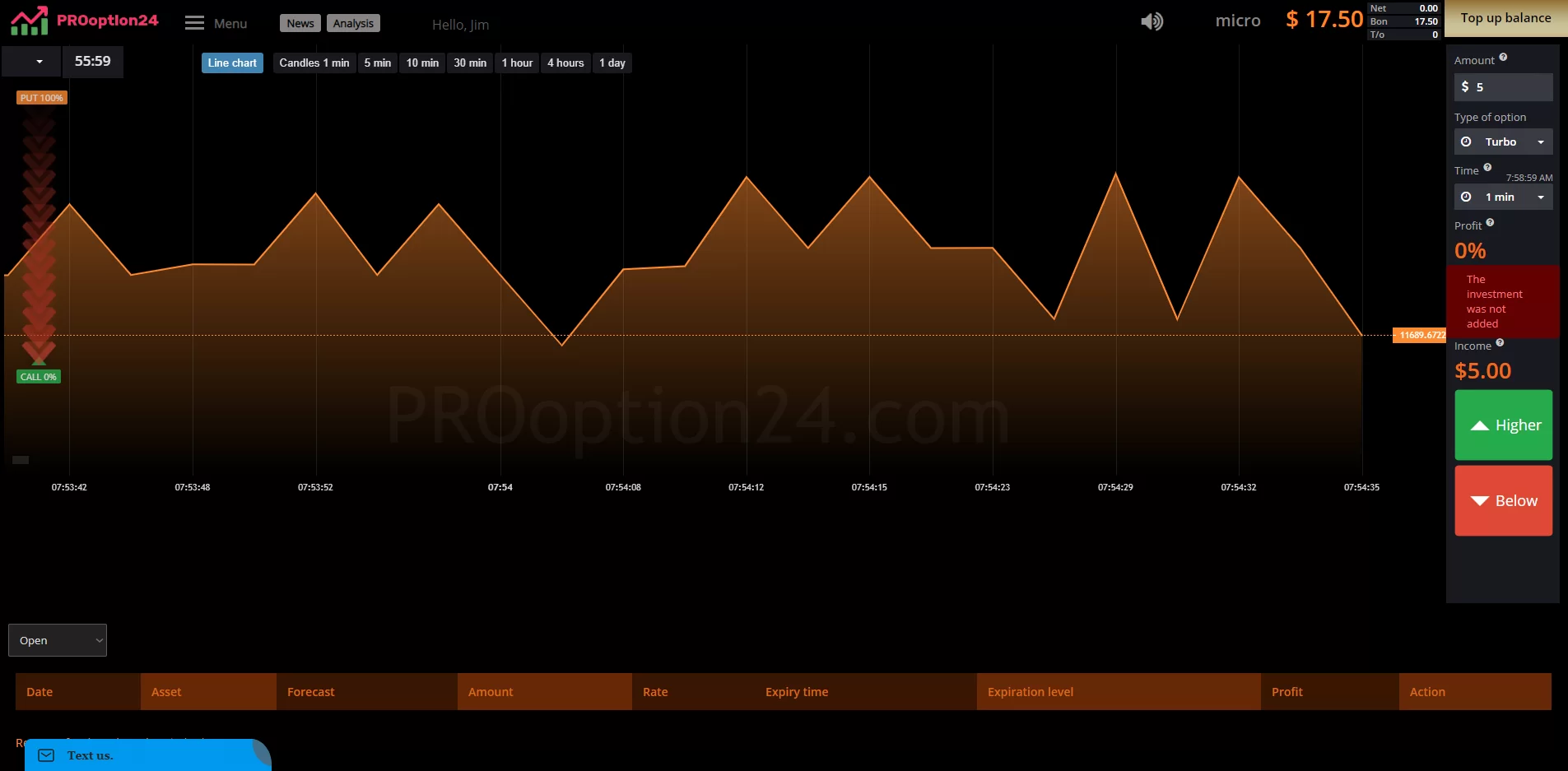Click the Profit help question mark

(1490, 223)
